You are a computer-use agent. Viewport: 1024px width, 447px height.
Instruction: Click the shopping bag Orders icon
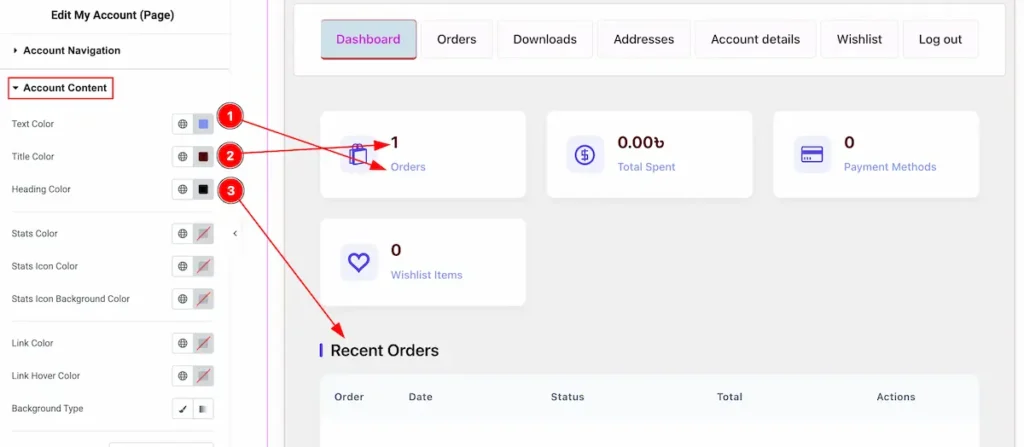tap(358, 155)
